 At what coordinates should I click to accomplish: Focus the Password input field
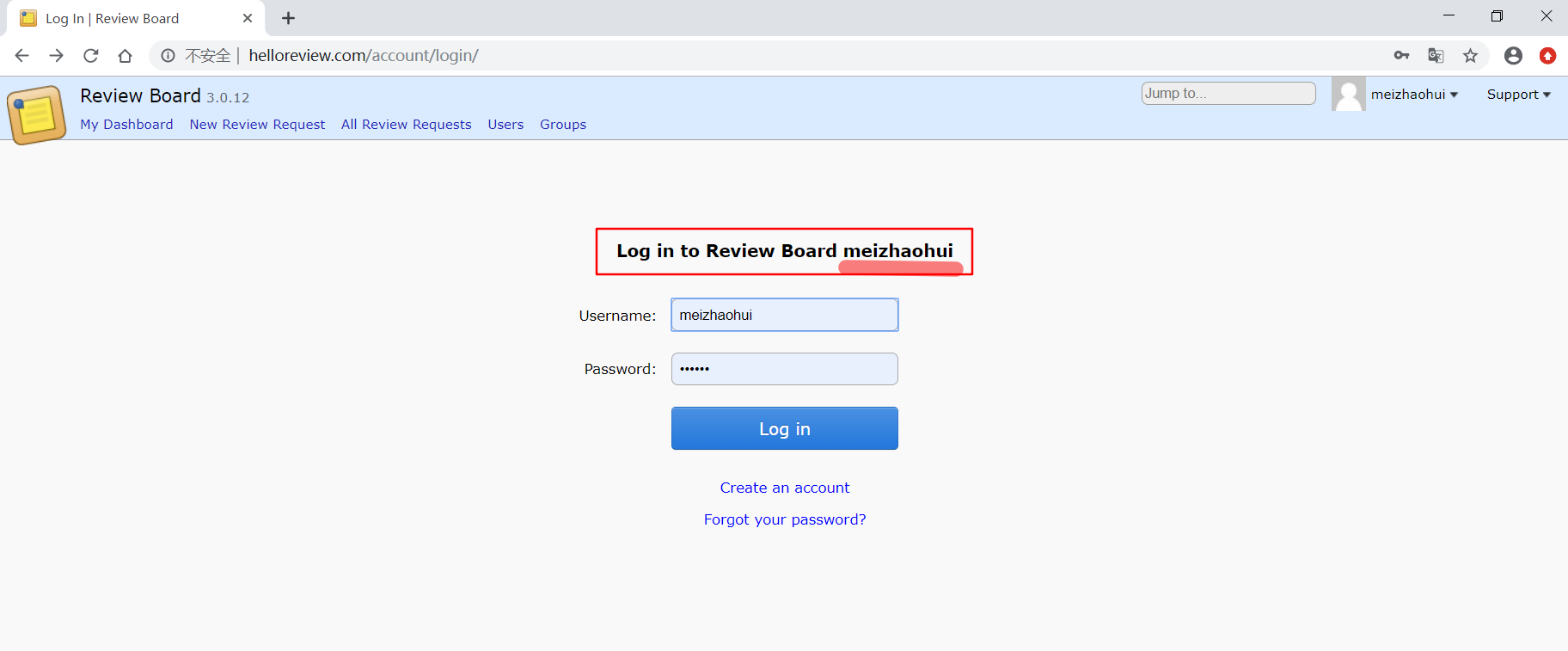(x=785, y=369)
